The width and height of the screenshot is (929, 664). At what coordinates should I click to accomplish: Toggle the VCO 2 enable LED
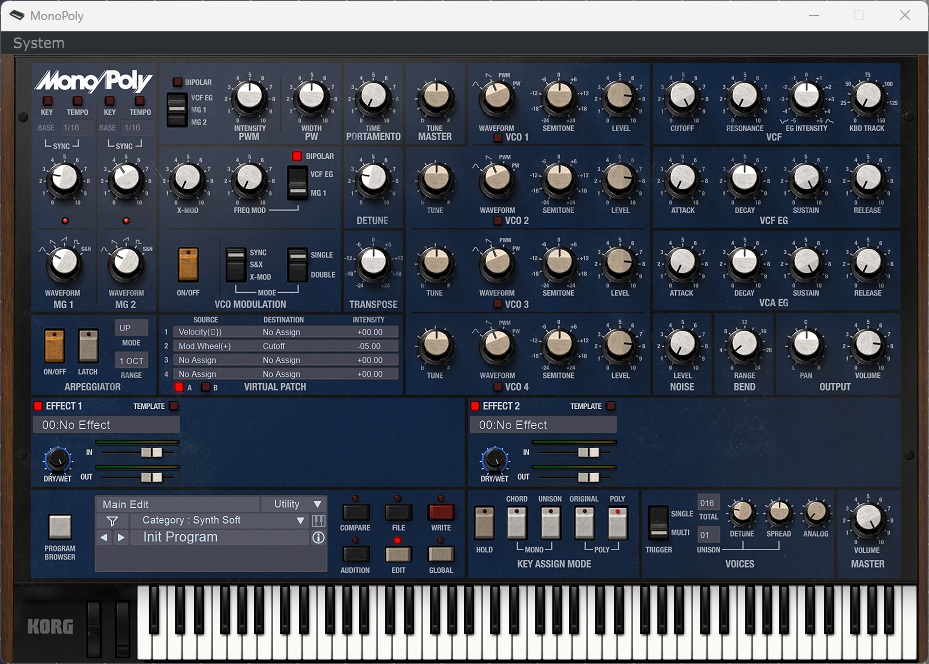pyautogui.click(x=498, y=221)
